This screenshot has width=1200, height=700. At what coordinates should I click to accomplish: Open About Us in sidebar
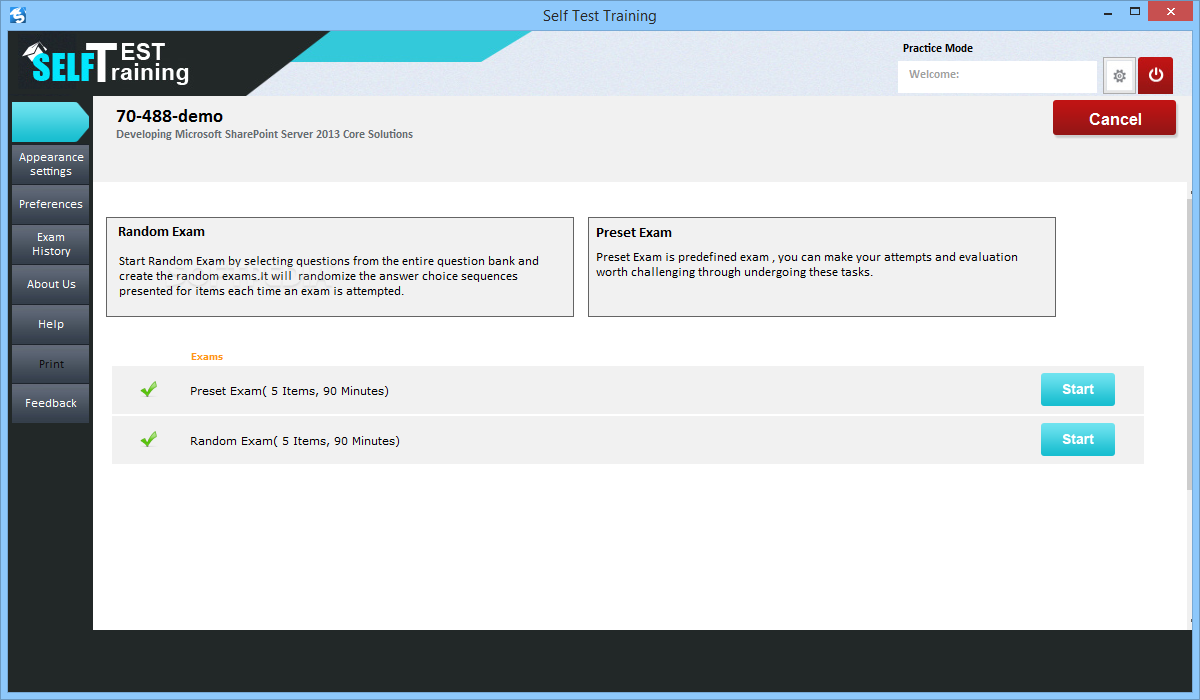pyautogui.click(x=51, y=284)
